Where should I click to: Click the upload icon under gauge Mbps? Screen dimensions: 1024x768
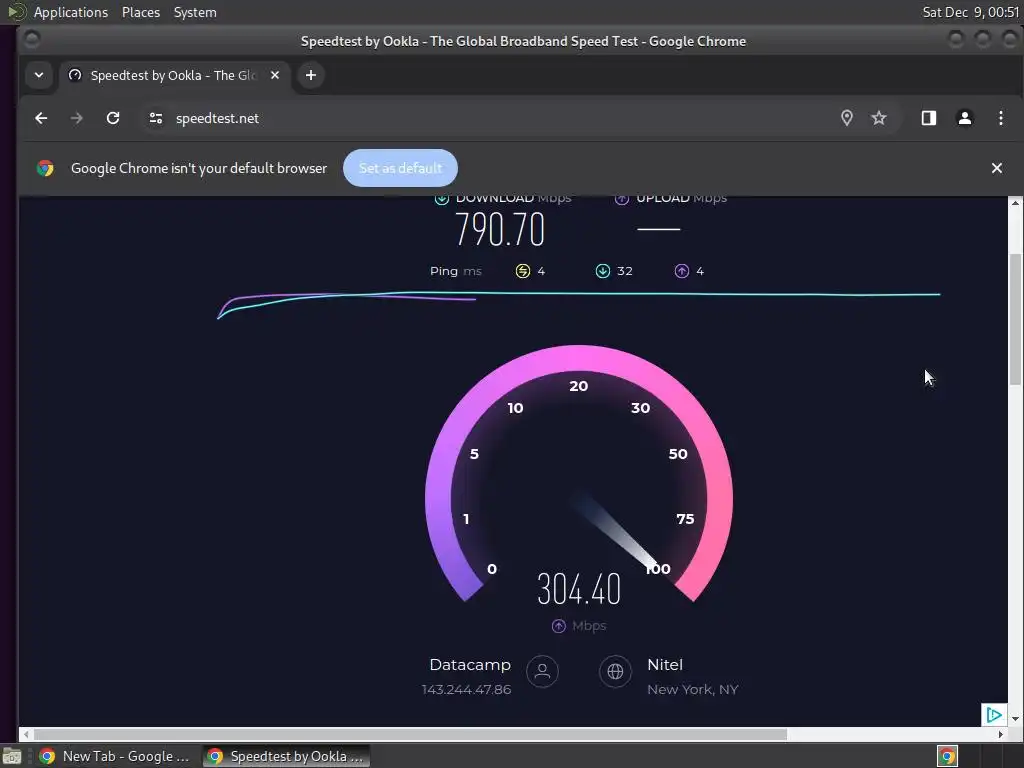pos(558,626)
